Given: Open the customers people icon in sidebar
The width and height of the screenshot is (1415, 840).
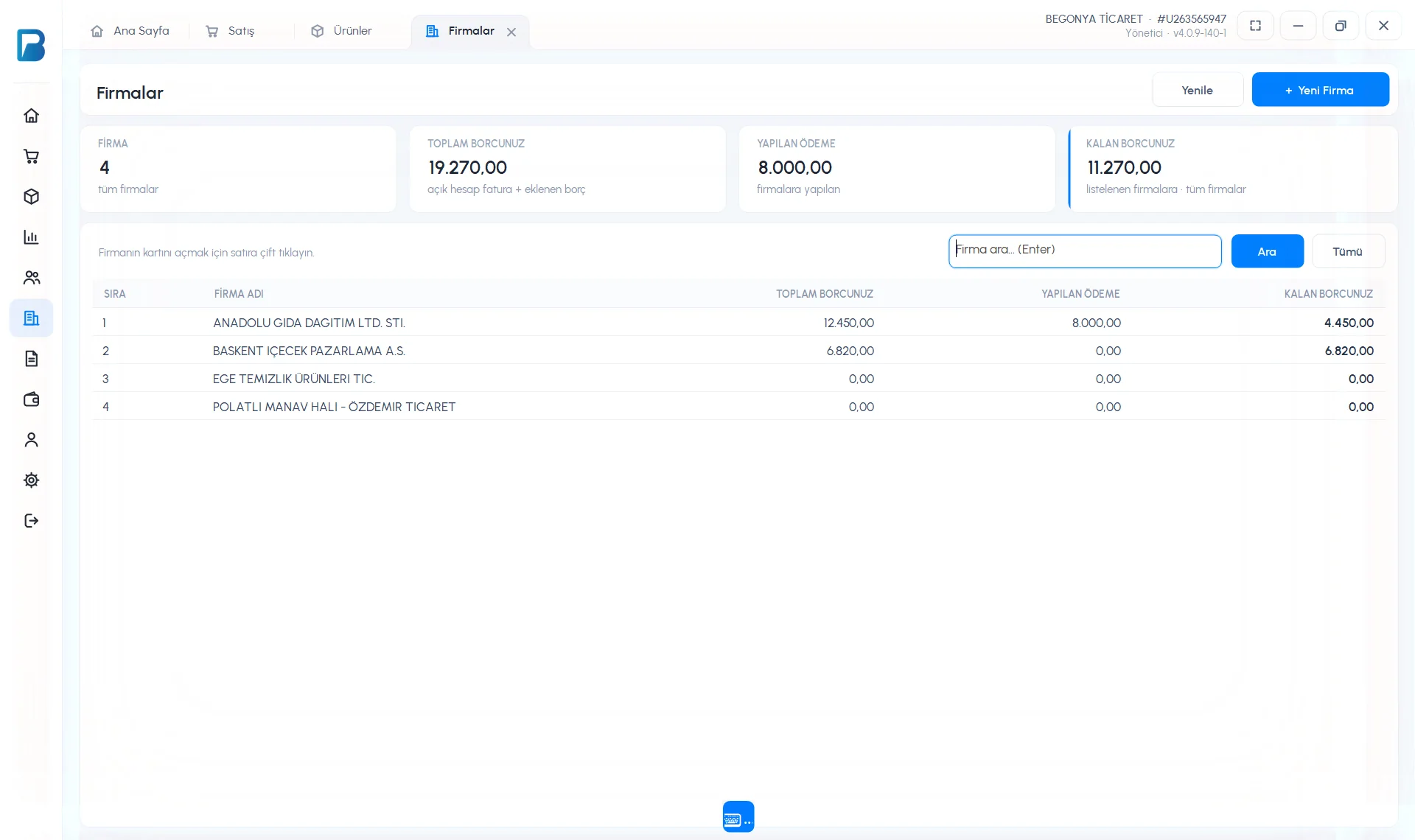Looking at the screenshot, I should pyautogui.click(x=31, y=278).
